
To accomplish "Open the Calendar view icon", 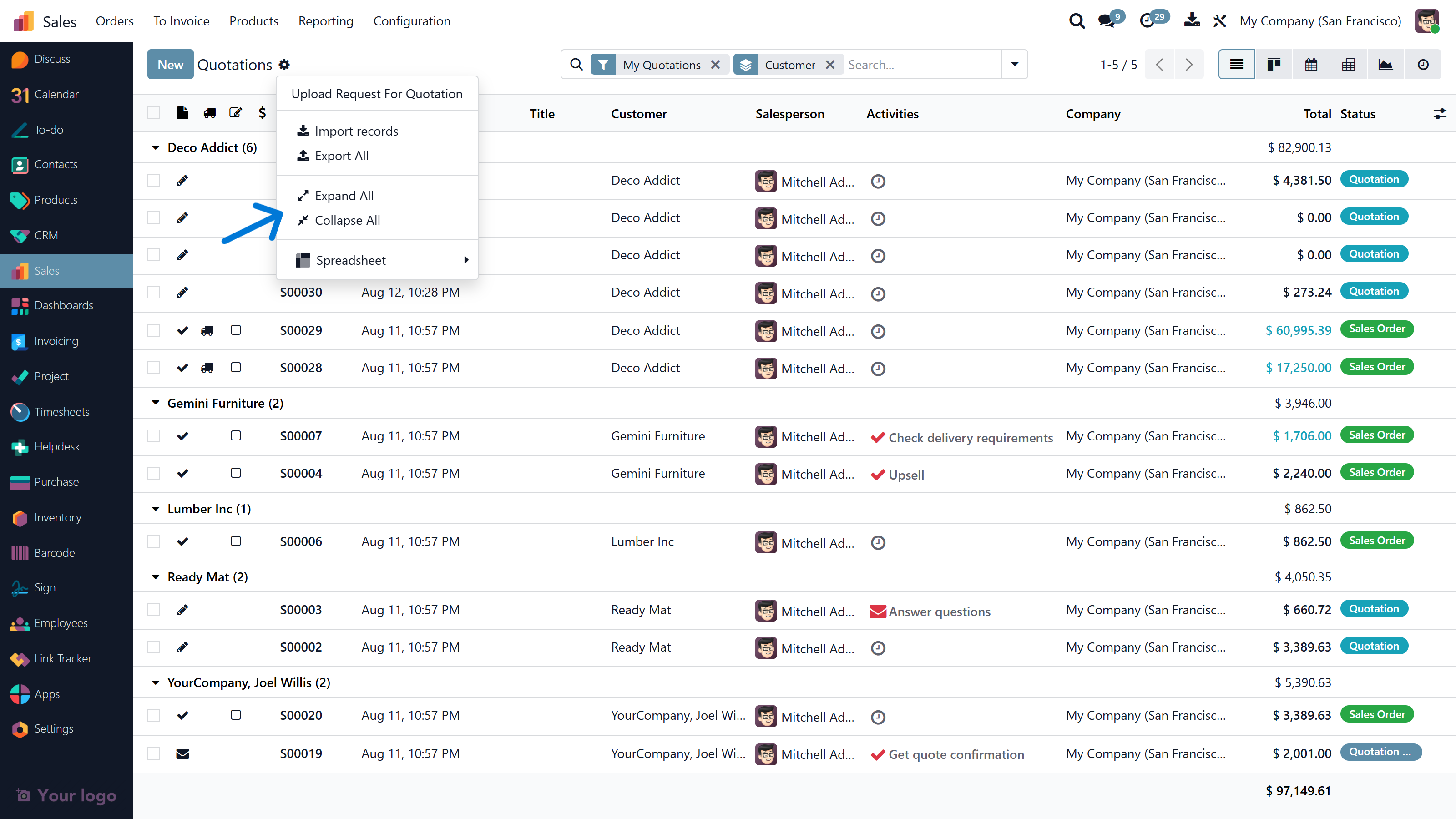I will 1311,65.
